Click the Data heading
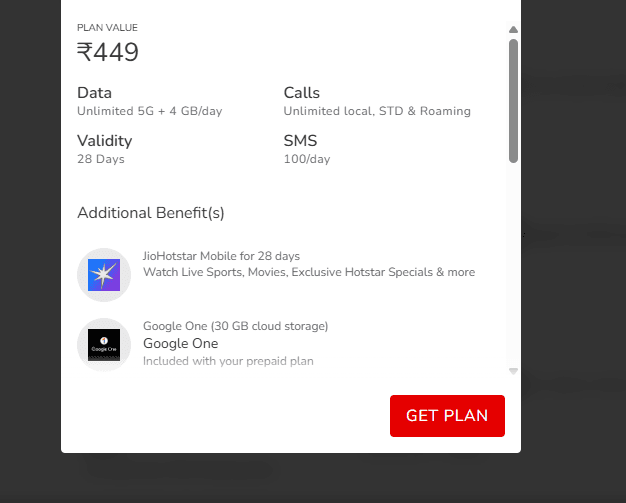The height and width of the screenshot is (503, 626). pyautogui.click(x=95, y=93)
